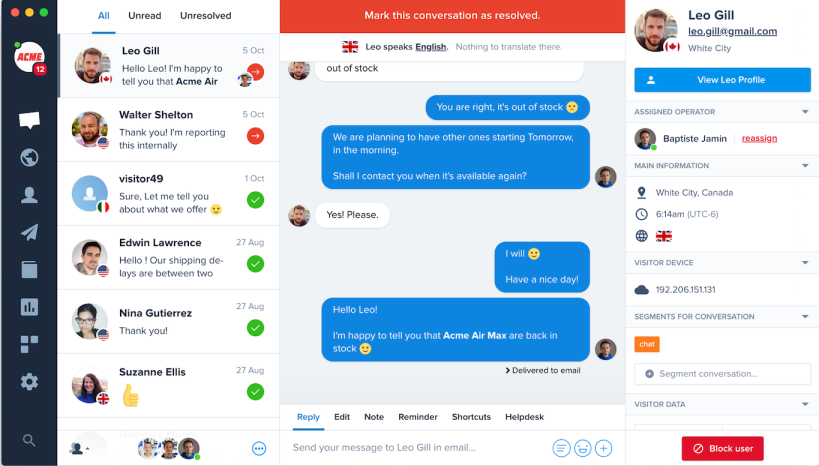Collapse the Visitor Device section
Viewport: 819px width, 466px height.
pos(805,263)
